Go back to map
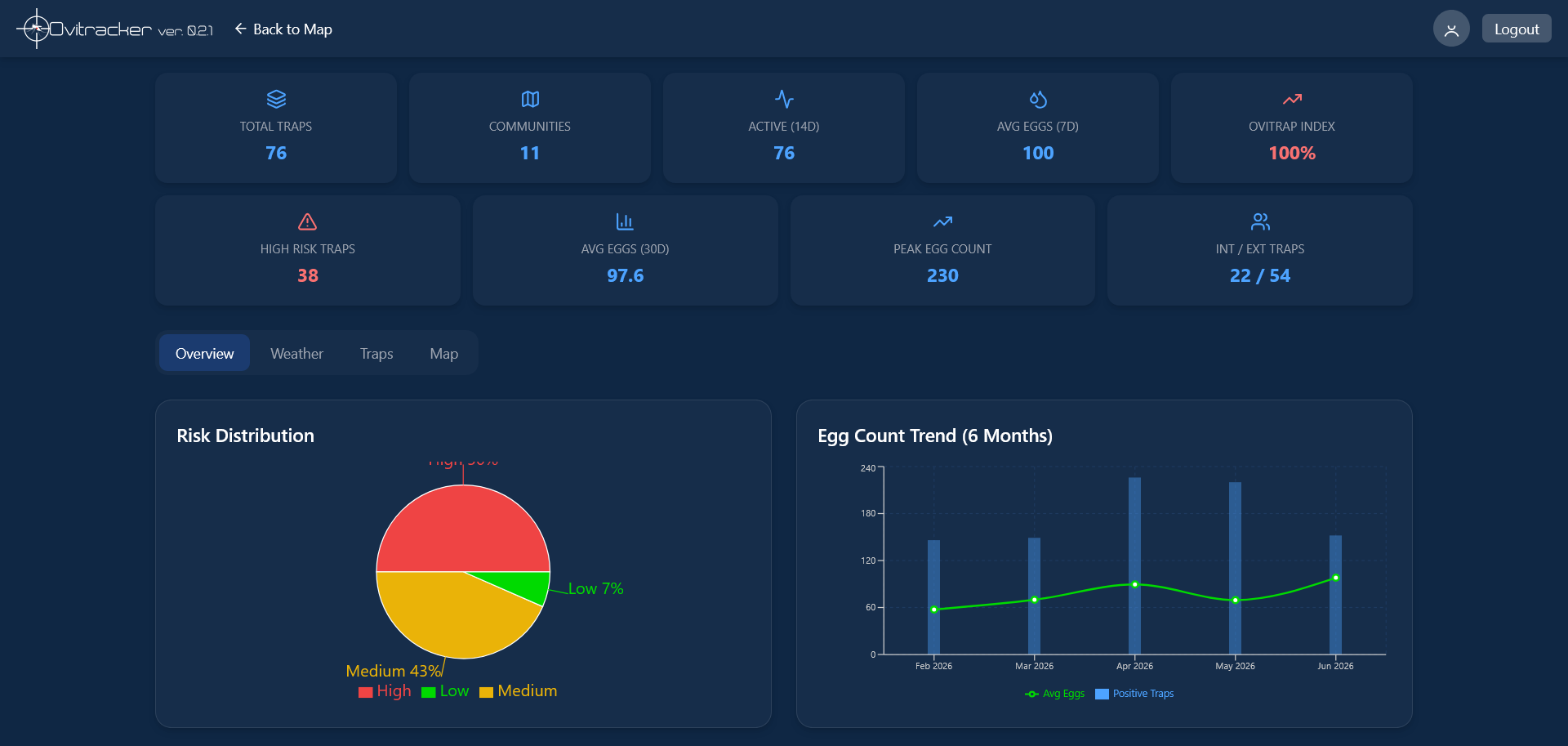 click(283, 29)
